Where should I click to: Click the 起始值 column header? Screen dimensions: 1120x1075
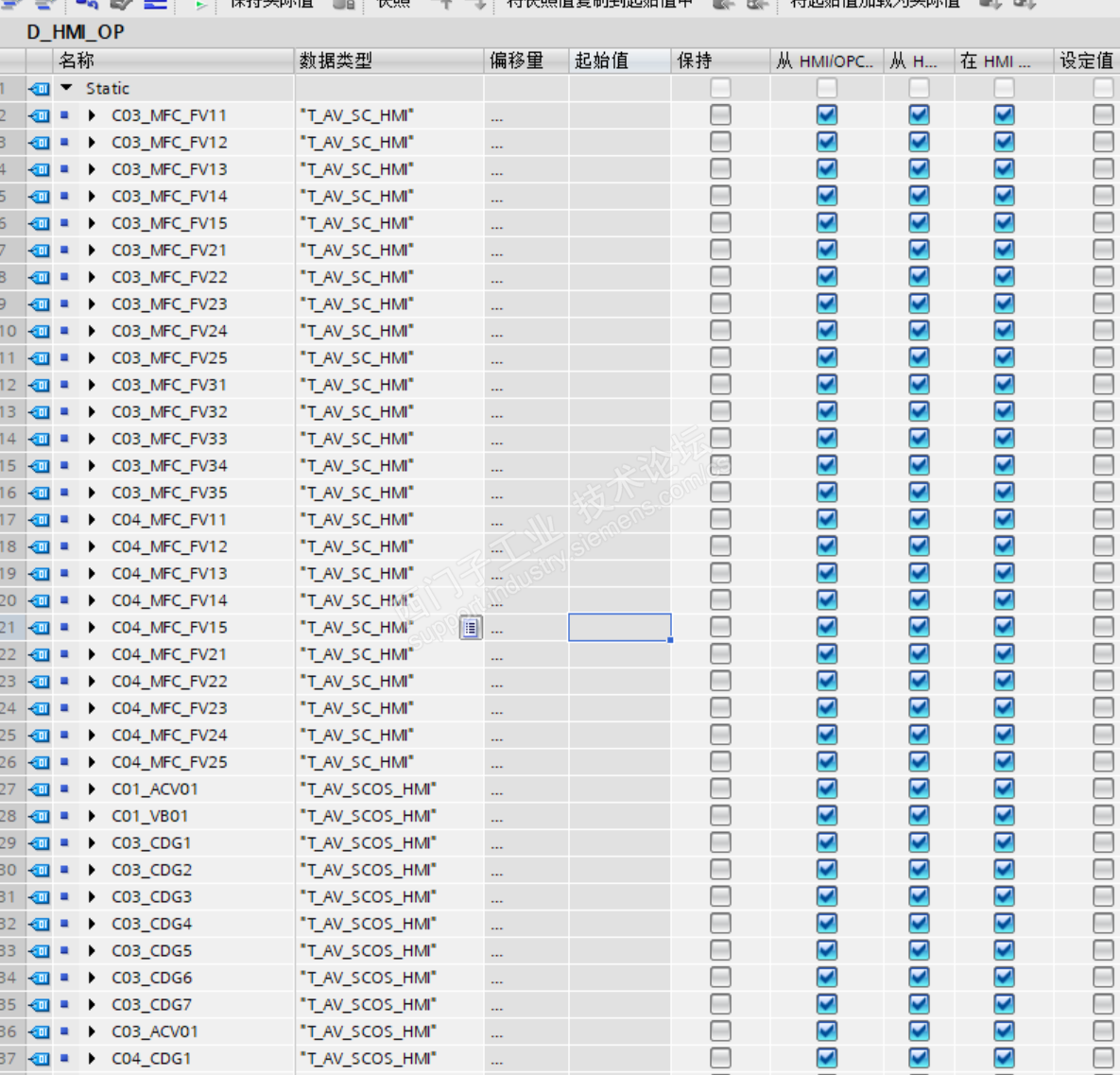tap(620, 61)
